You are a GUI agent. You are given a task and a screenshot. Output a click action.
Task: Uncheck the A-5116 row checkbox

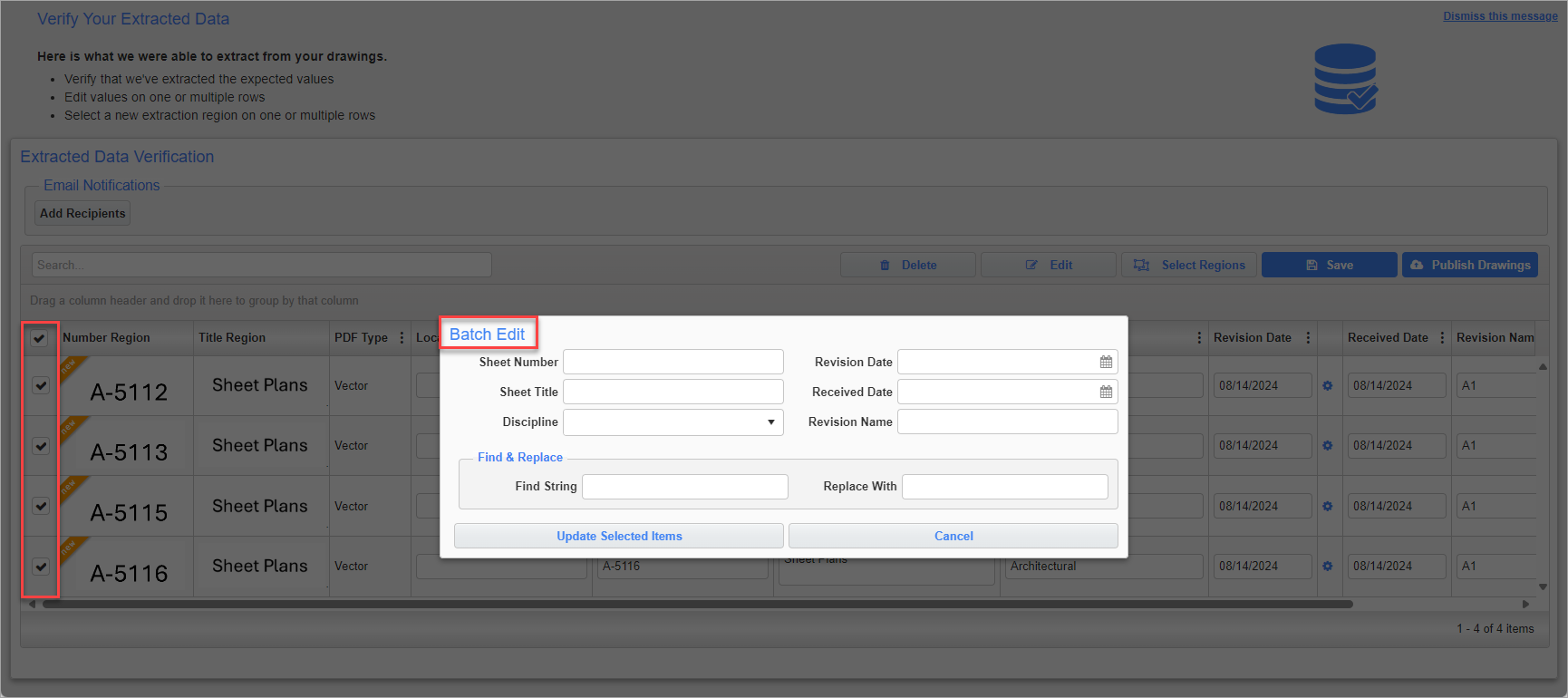41,566
